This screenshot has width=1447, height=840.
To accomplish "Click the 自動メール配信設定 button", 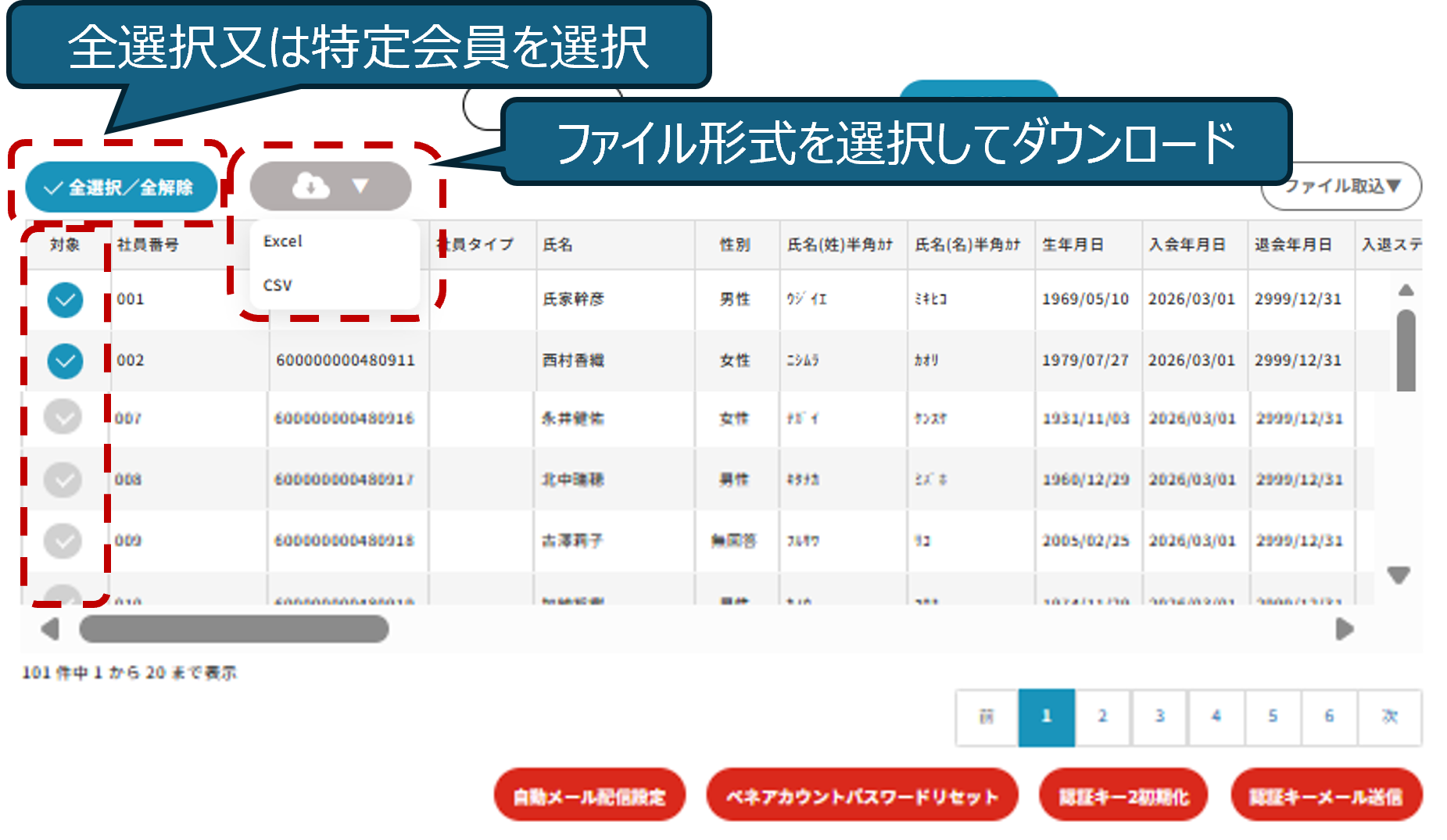I will tap(589, 795).
